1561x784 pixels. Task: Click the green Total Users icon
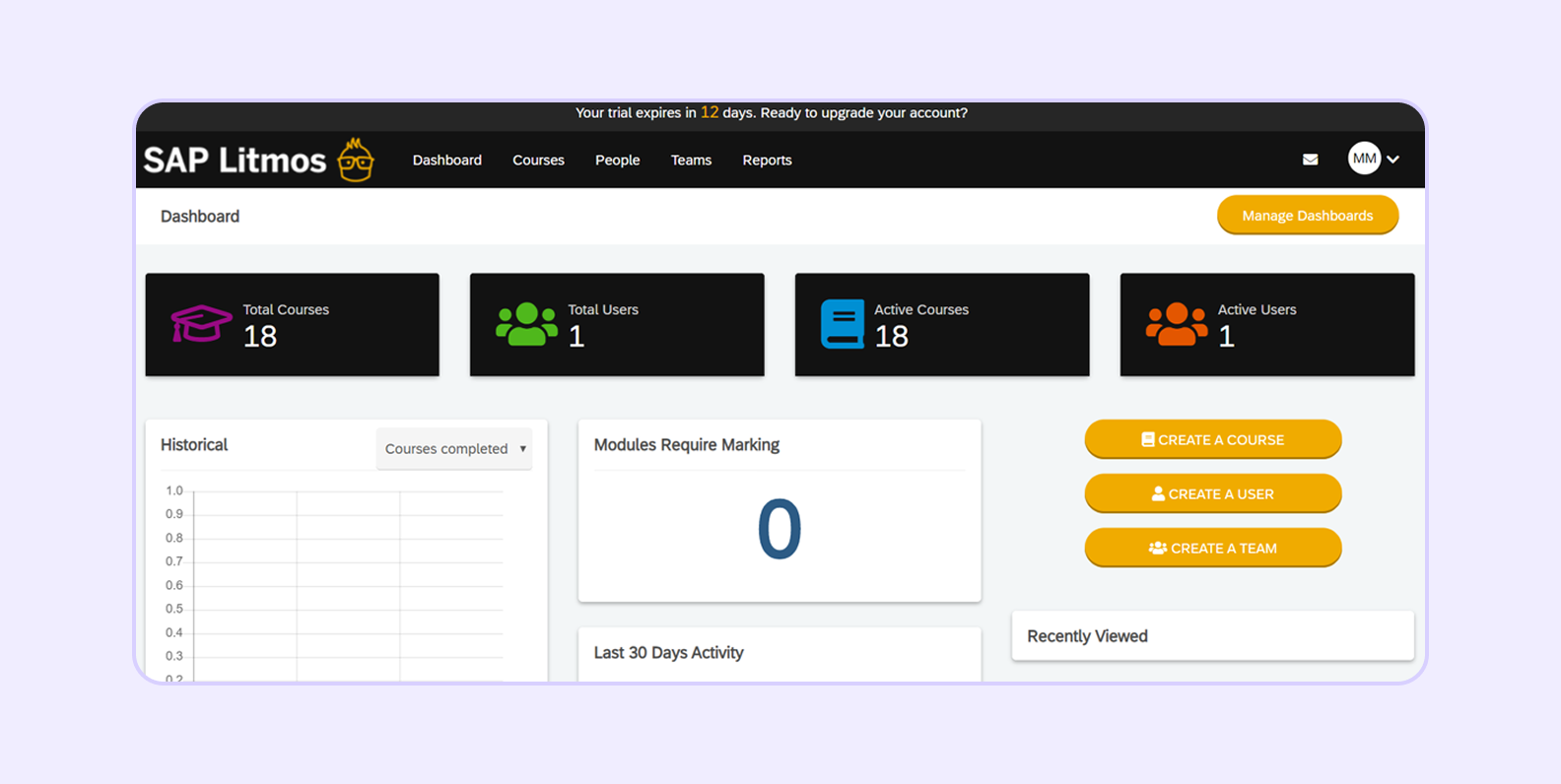(x=526, y=324)
